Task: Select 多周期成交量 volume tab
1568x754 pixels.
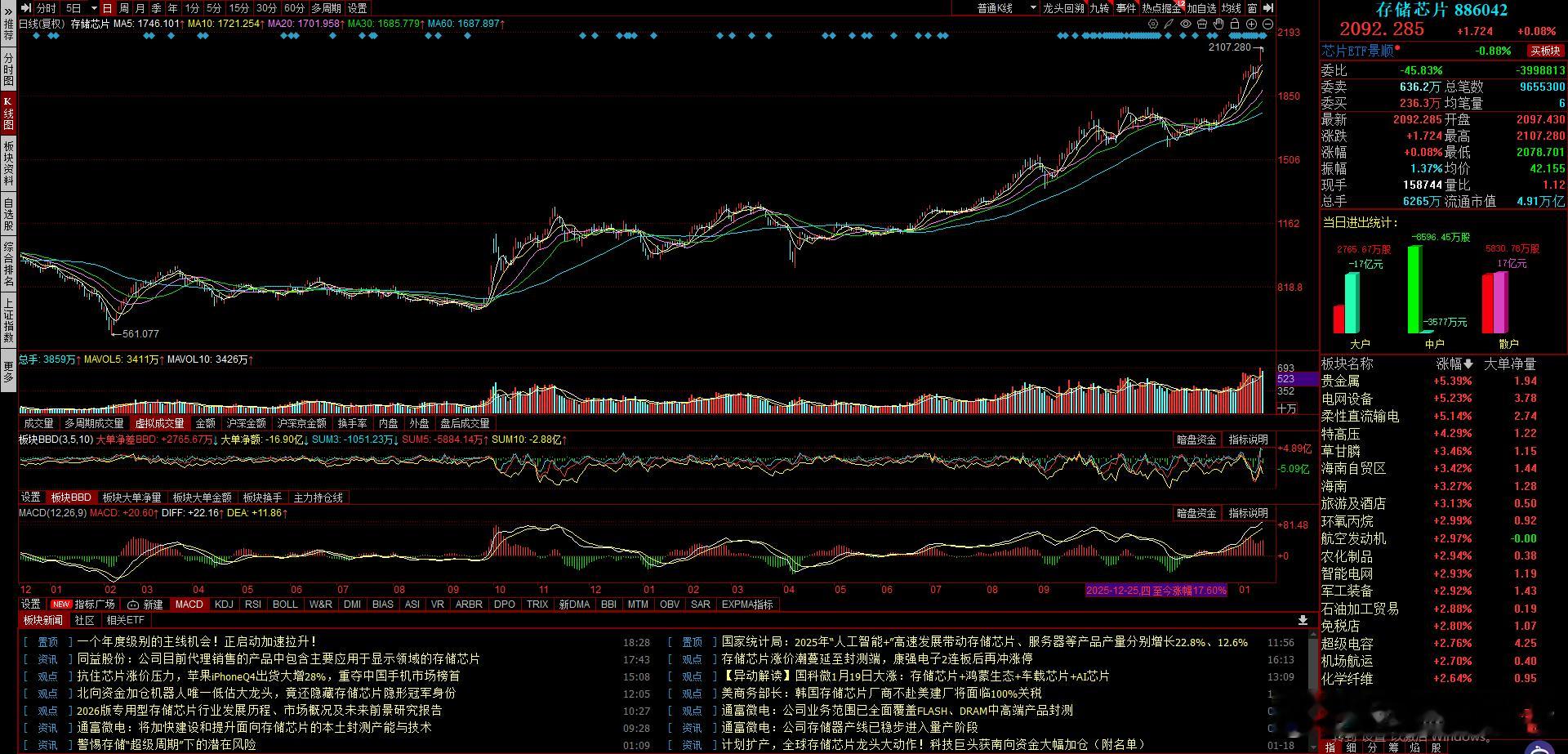Action: 94,423
